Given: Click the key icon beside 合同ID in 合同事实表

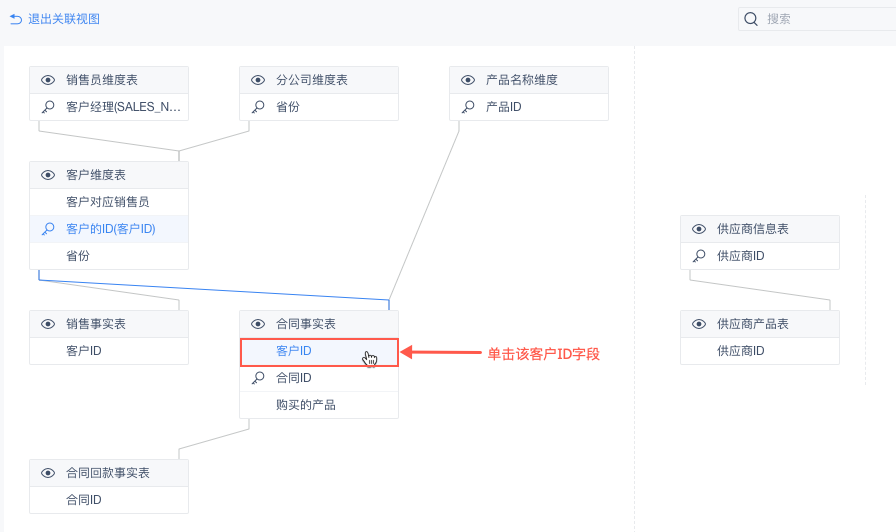Looking at the screenshot, I should pyautogui.click(x=258, y=378).
